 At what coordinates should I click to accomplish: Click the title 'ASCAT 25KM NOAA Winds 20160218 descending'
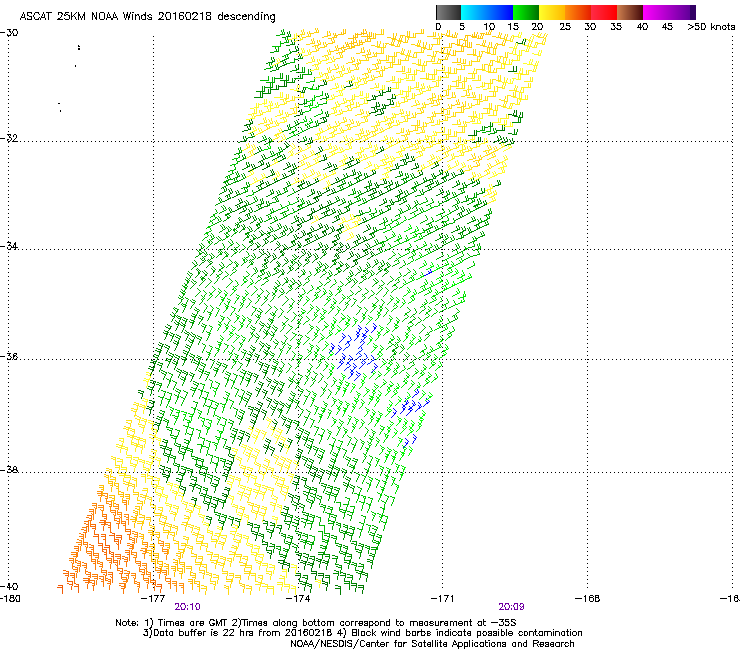tap(147, 17)
